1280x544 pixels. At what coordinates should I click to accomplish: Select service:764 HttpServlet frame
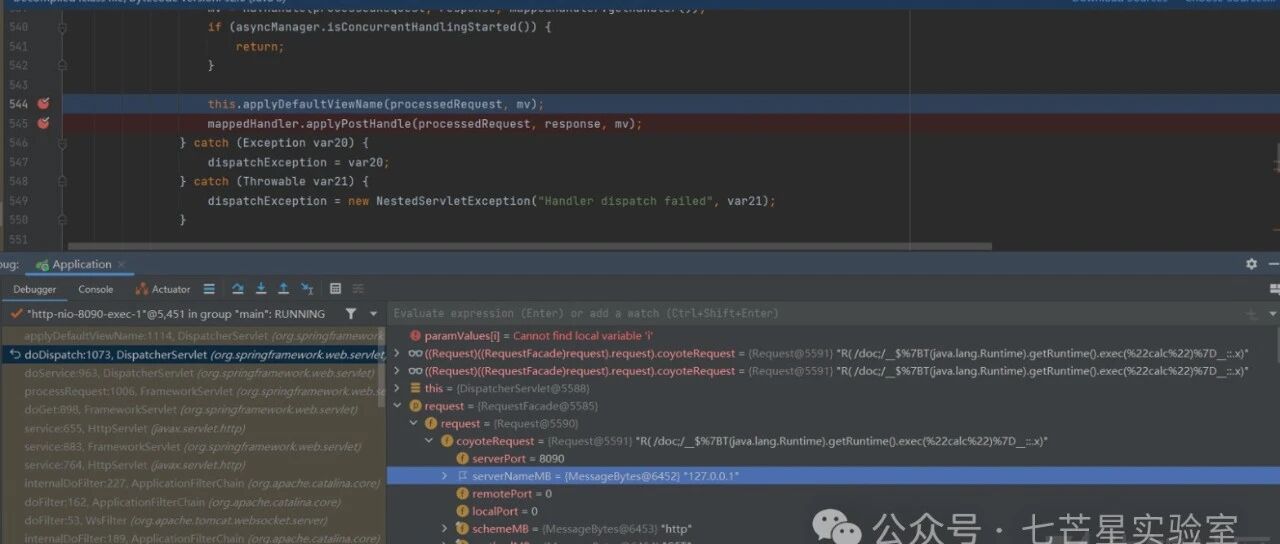point(193,465)
